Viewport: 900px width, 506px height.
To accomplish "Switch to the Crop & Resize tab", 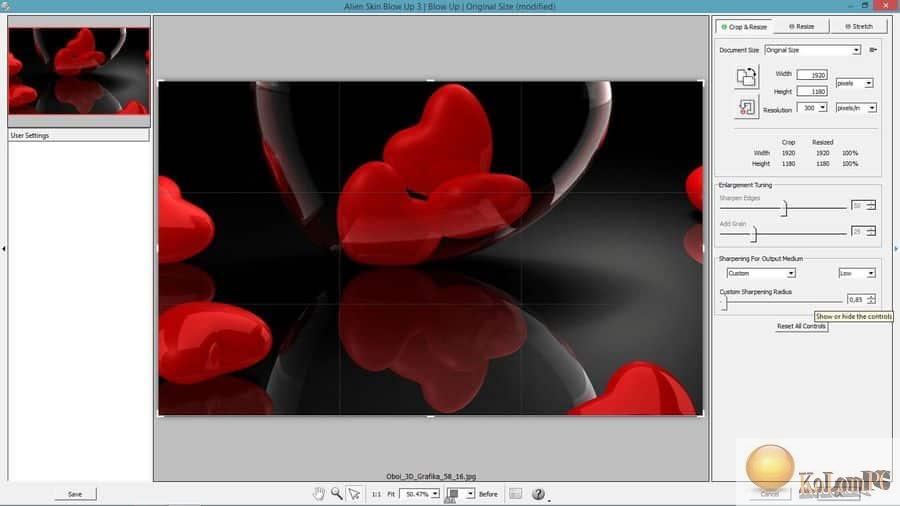I will click(x=744, y=26).
